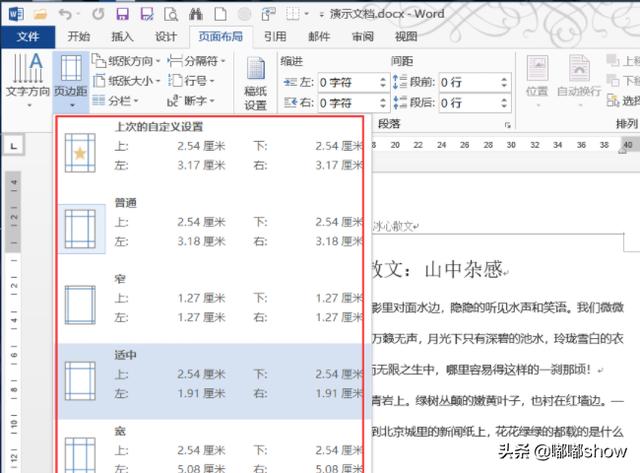Adjust spacing before (段前) spinner arrows
The image size is (640, 473).
coord(504,82)
